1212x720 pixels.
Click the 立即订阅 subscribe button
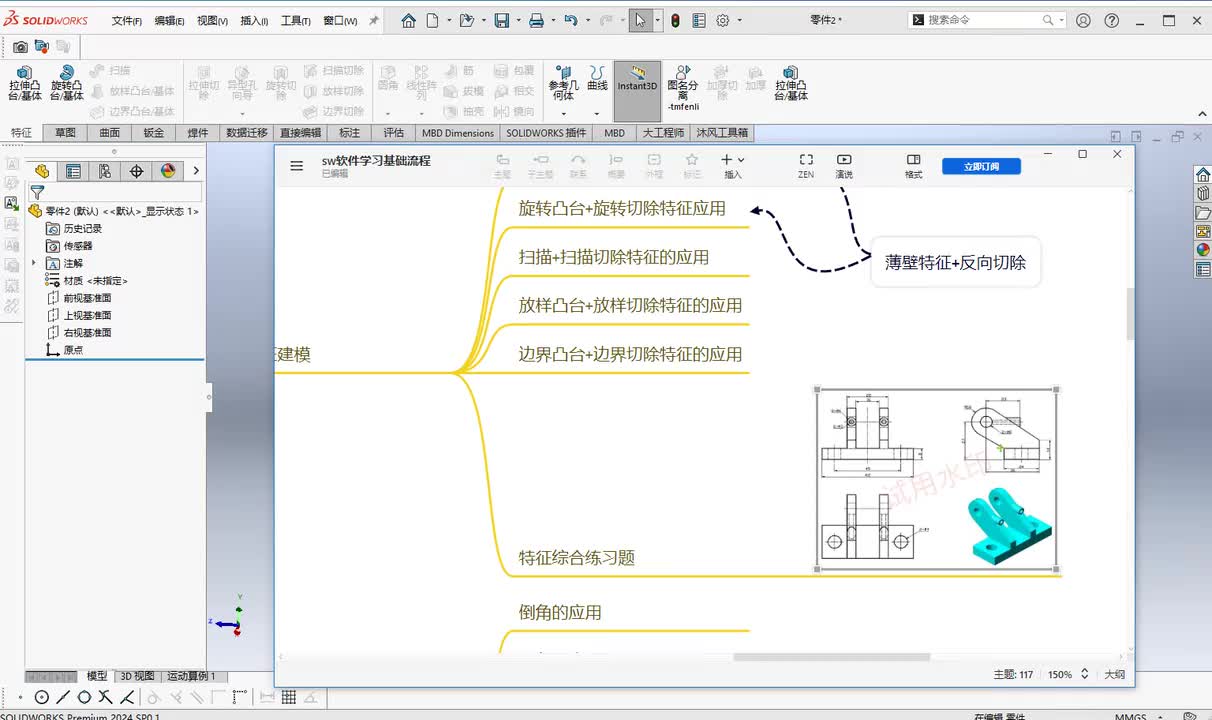[x=981, y=166]
